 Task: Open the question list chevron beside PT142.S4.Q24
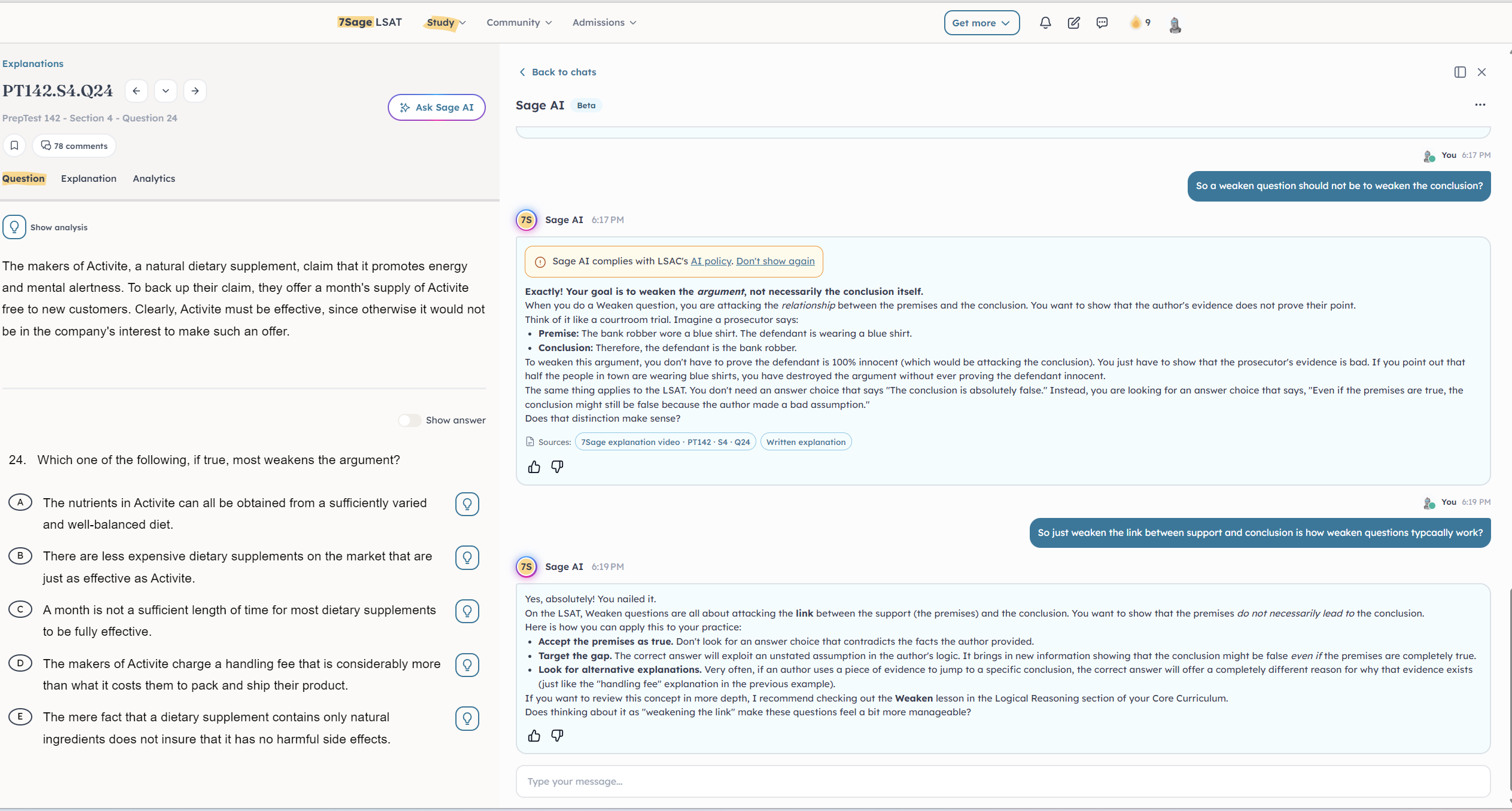166,91
